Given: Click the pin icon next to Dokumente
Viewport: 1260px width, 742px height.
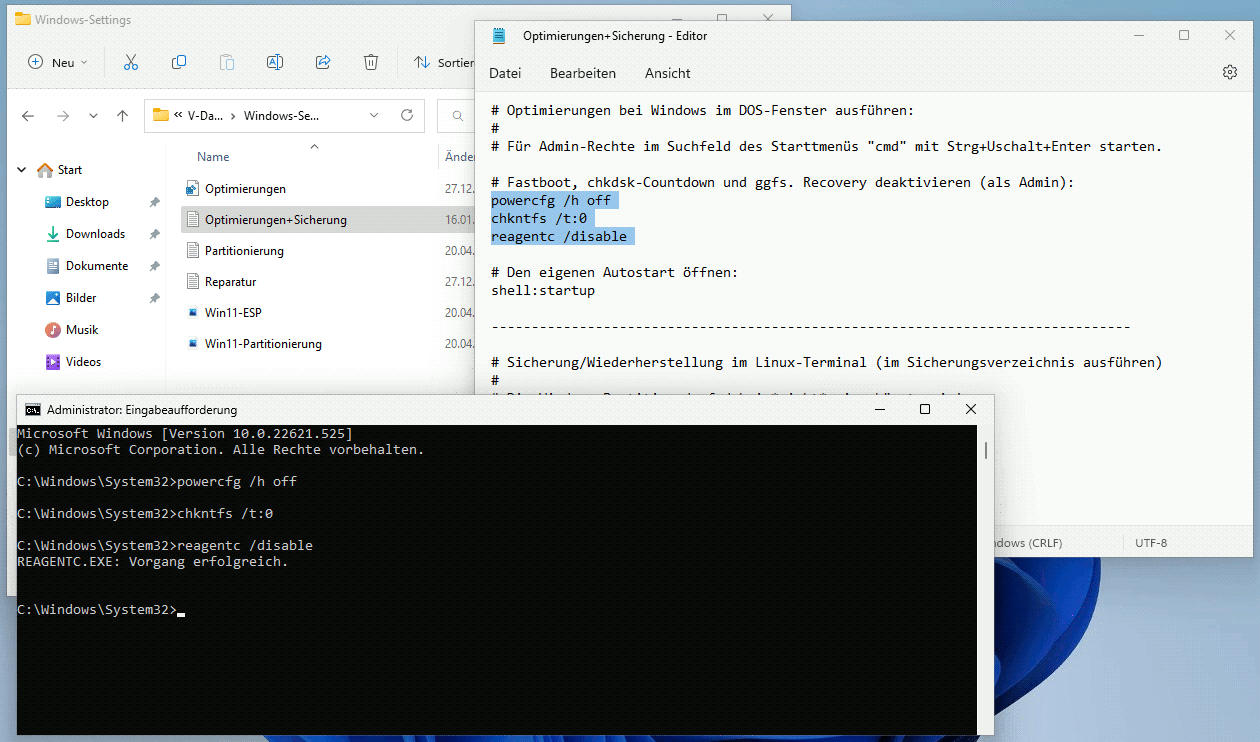Looking at the screenshot, I should click(x=154, y=266).
